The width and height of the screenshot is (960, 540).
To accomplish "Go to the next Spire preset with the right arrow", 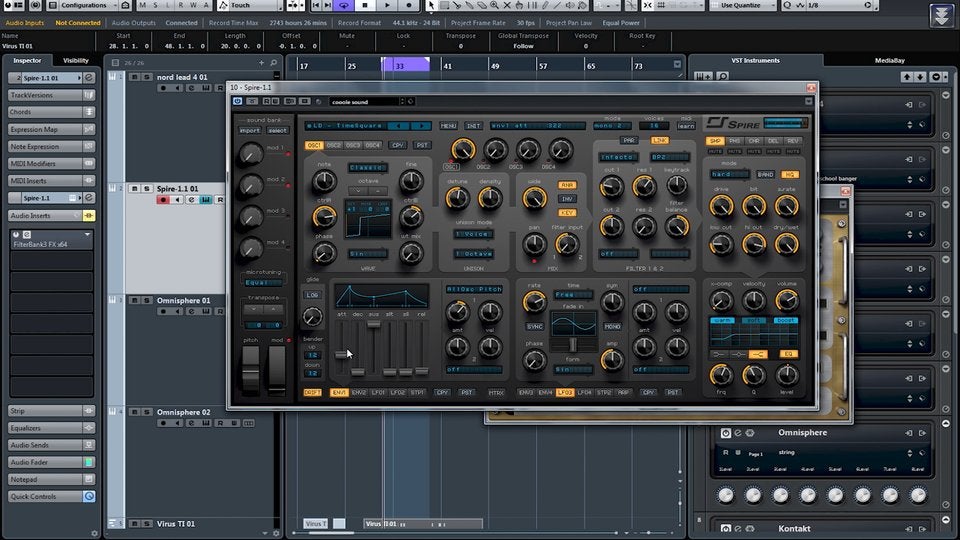I will [x=421, y=126].
